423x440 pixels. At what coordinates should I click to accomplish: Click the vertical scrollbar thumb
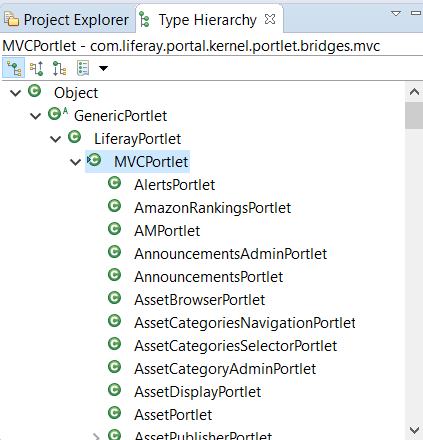coord(414,116)
